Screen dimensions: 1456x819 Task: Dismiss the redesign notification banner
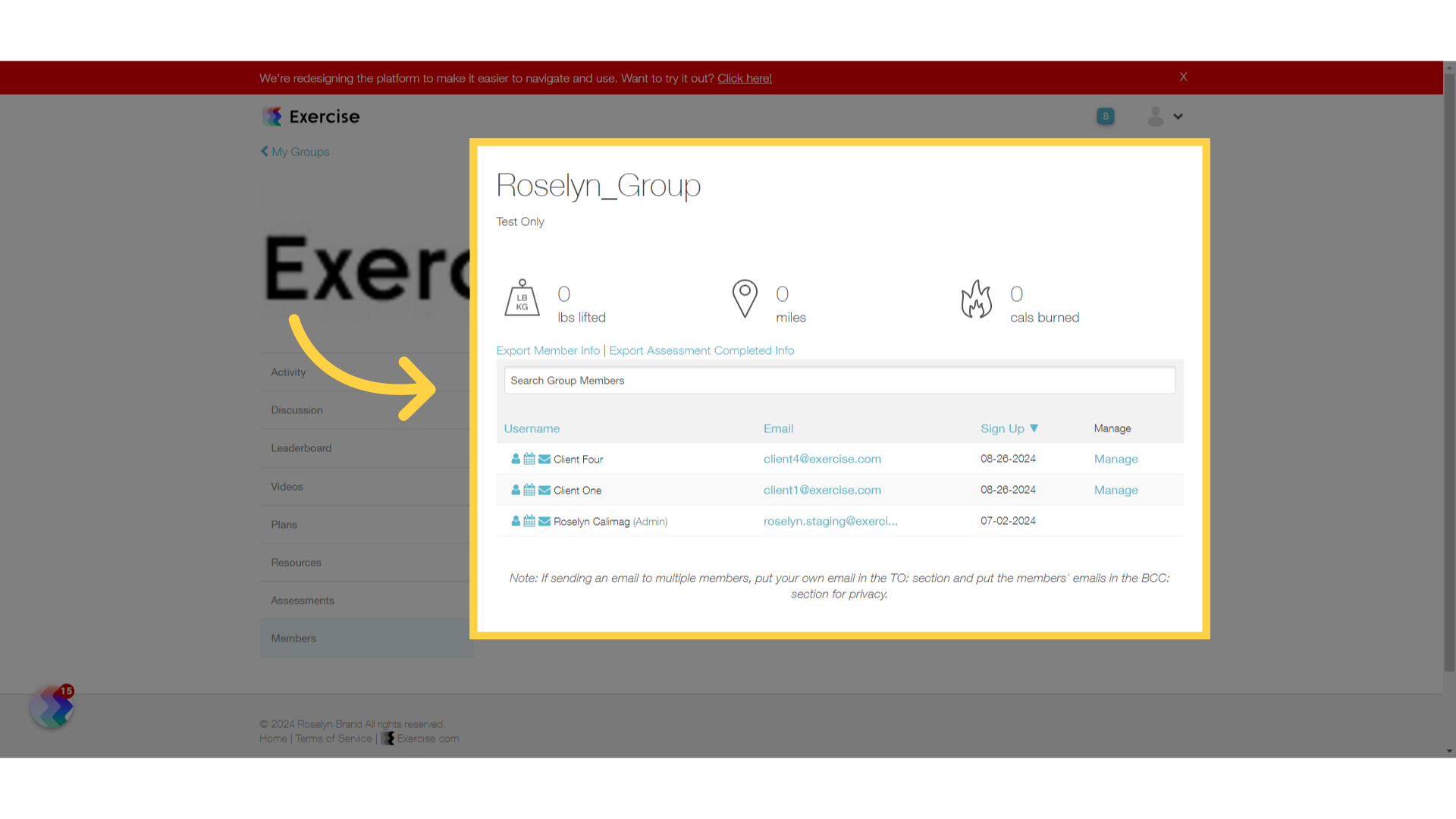tap(1183, 77)
